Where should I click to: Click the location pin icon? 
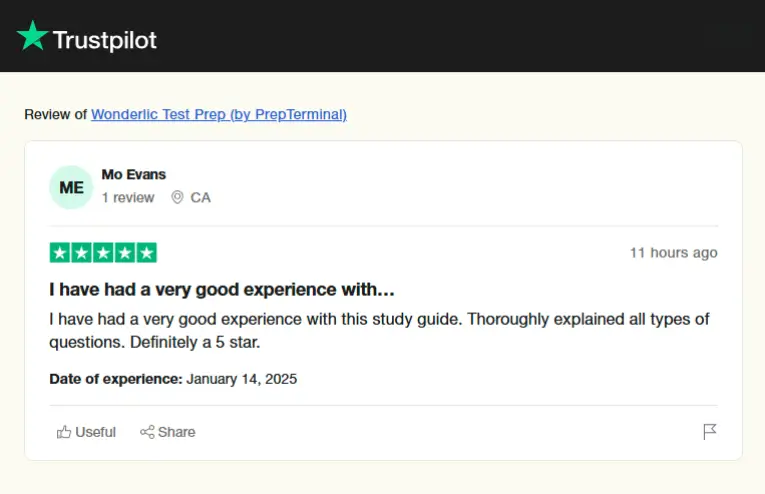pyautogui.click(x=177, y=198)
